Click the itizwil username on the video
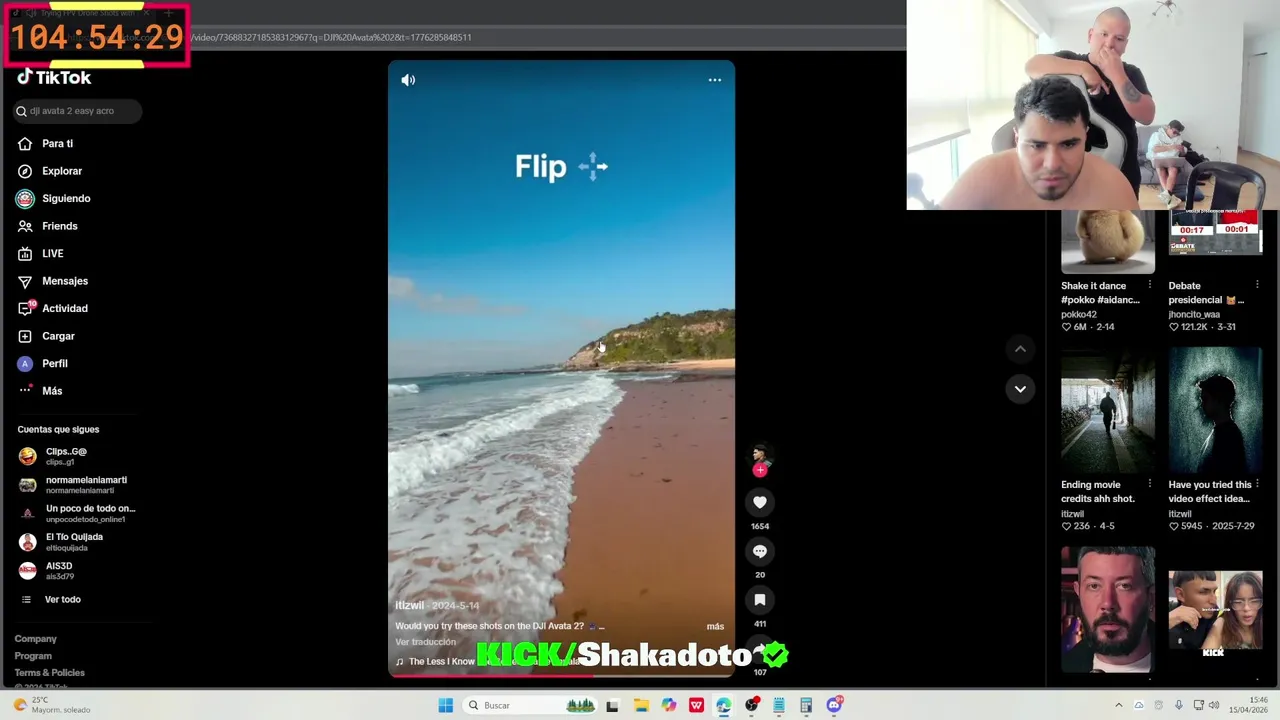 (410, 606)
